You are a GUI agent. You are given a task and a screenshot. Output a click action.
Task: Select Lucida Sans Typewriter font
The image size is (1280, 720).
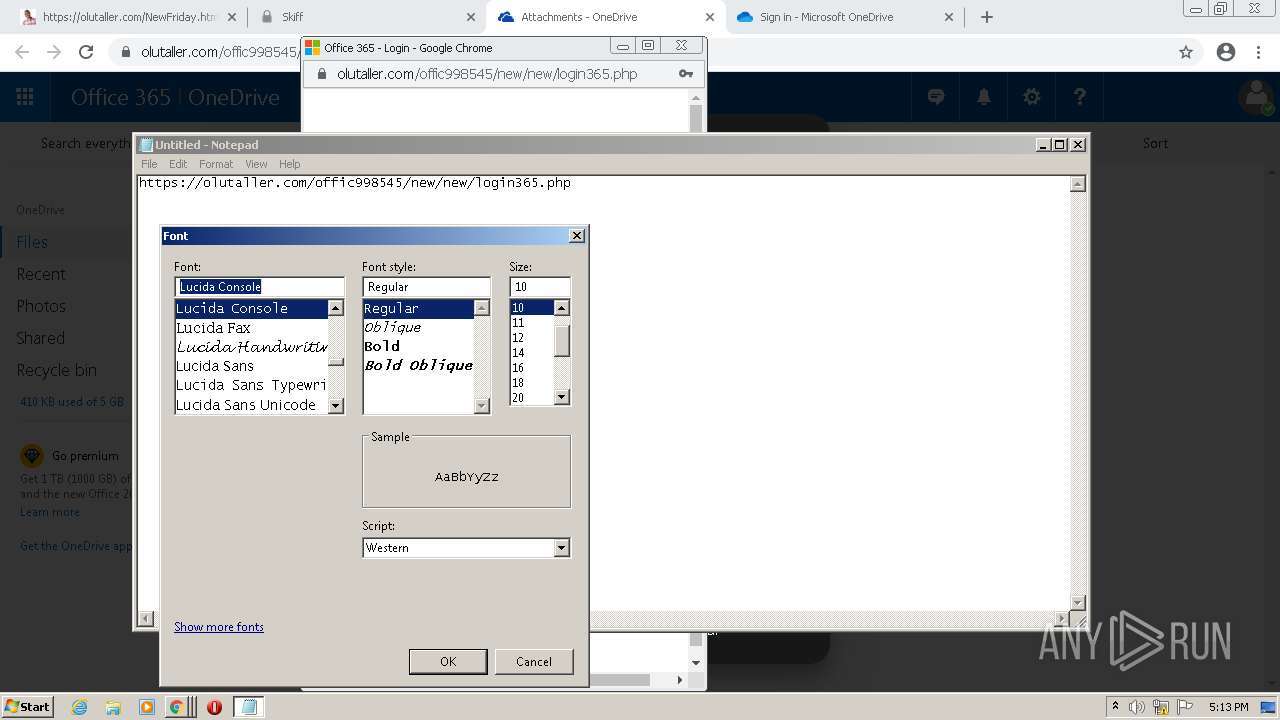[251, 385]
